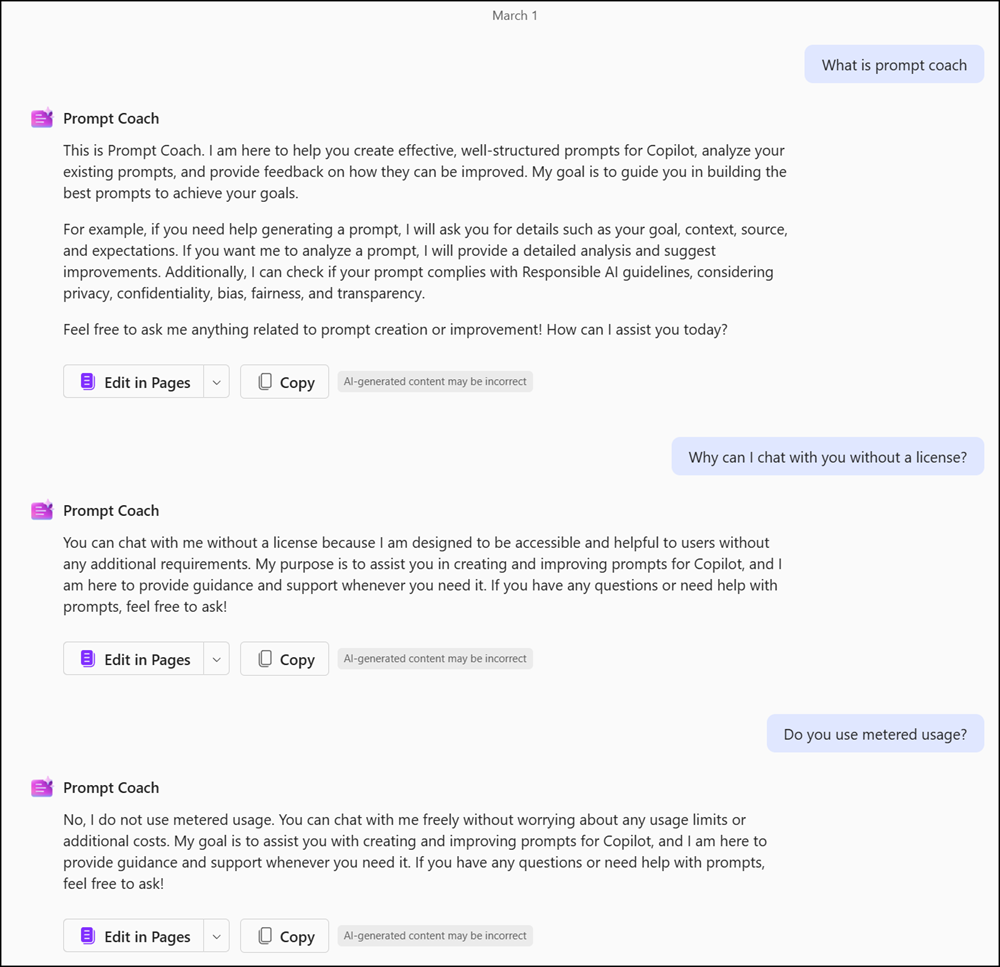Click the copy icon under the license reply
Image resolution: width=1000 pixels, height=967 pixels.
coord(265,659)
